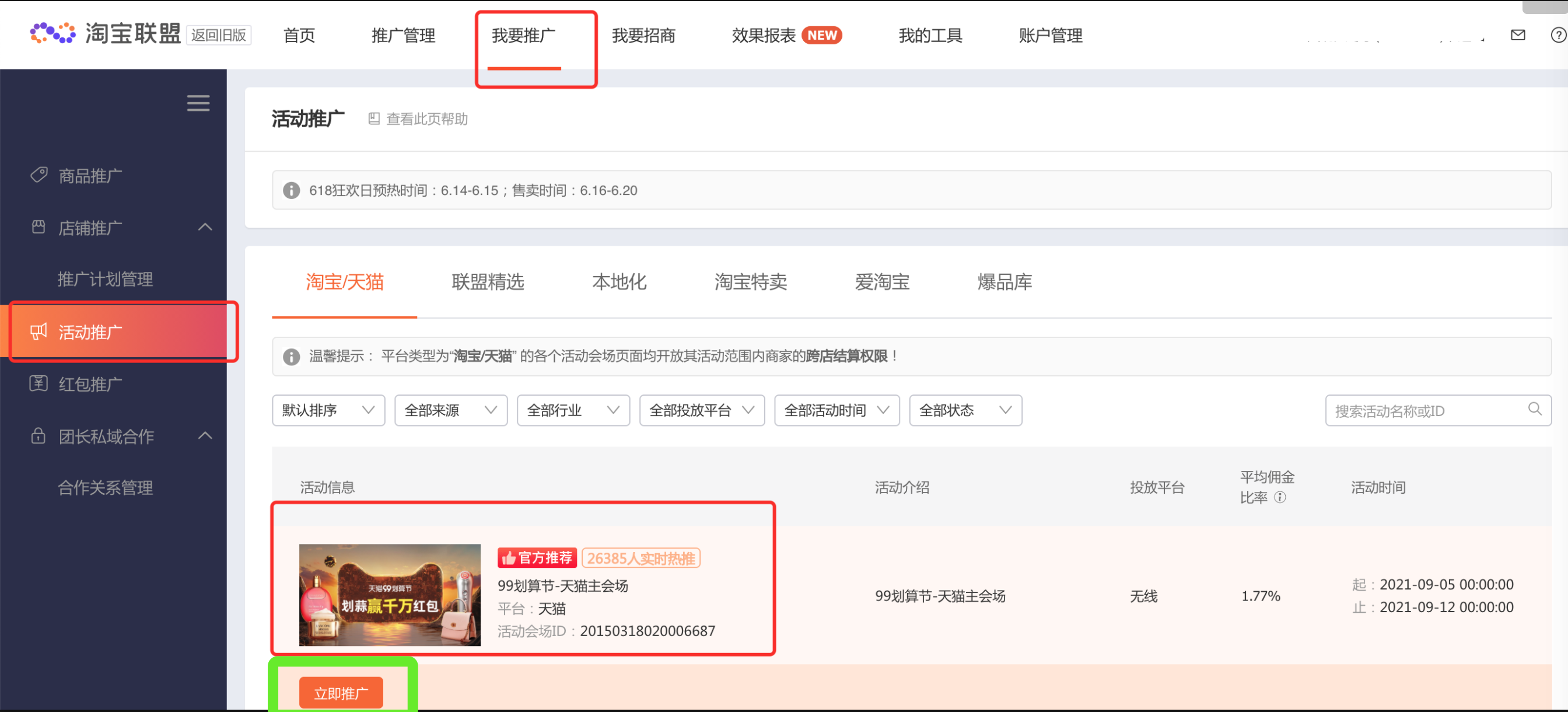The image size is (1568, 712).
Task: Click the 返回旧版 button
Action: coord(219,36)
